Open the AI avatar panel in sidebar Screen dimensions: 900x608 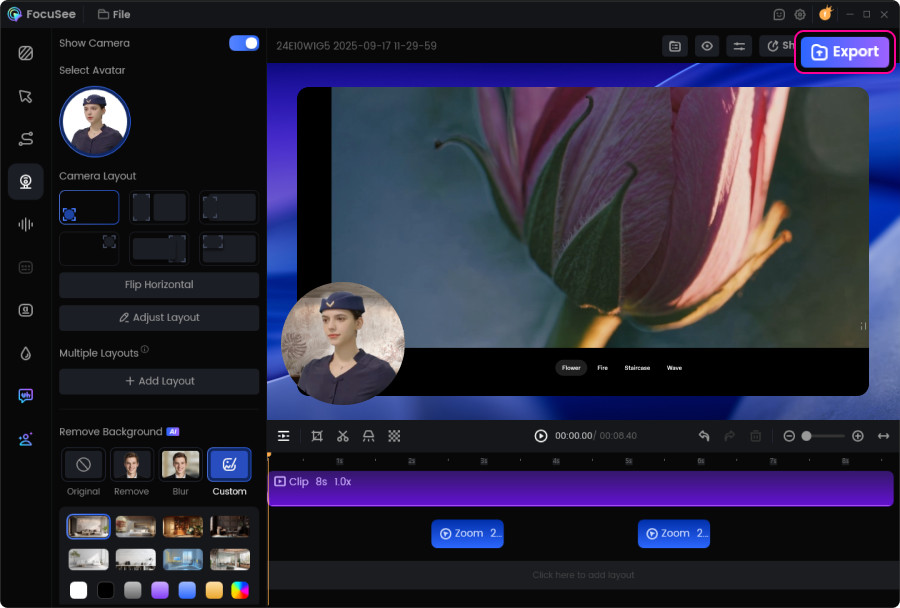click(x=26, y=439)
